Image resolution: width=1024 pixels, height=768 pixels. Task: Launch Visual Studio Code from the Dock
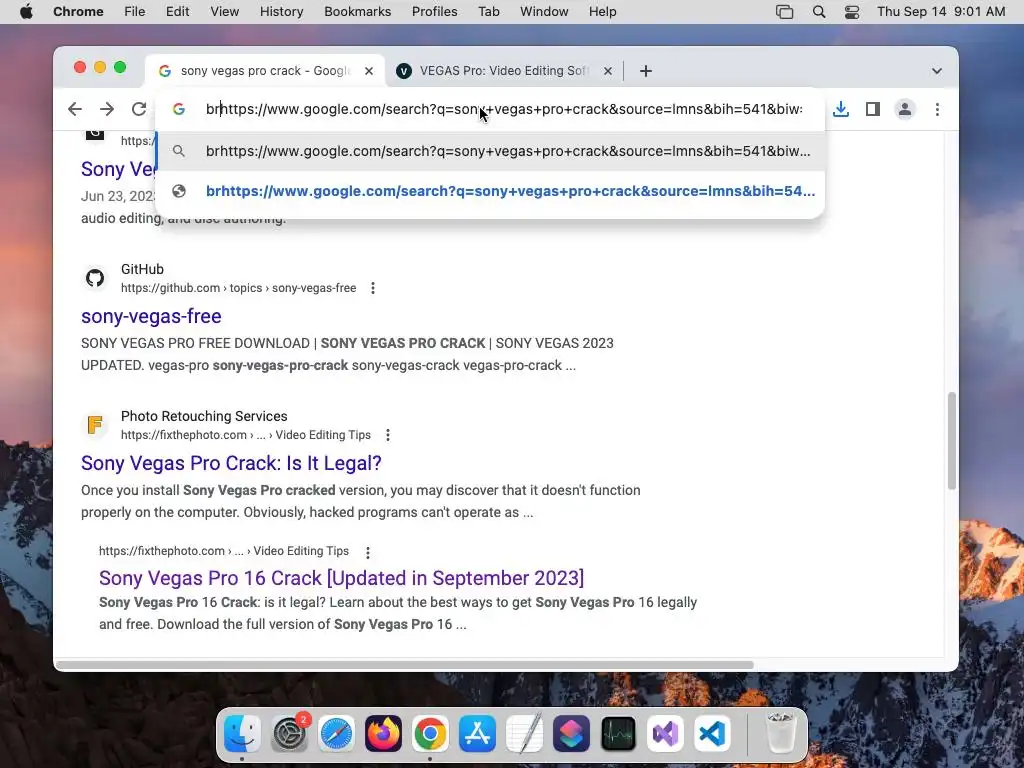tap(712, 733)
